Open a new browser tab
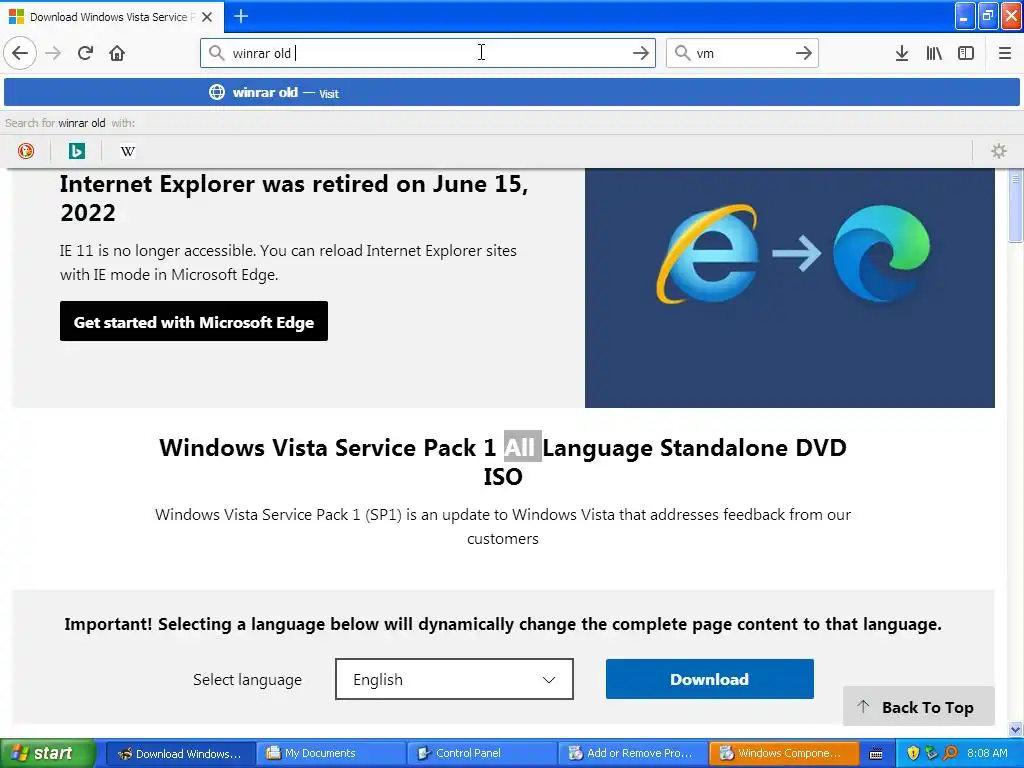This screenshot has width=1024, height=768. 240,16
